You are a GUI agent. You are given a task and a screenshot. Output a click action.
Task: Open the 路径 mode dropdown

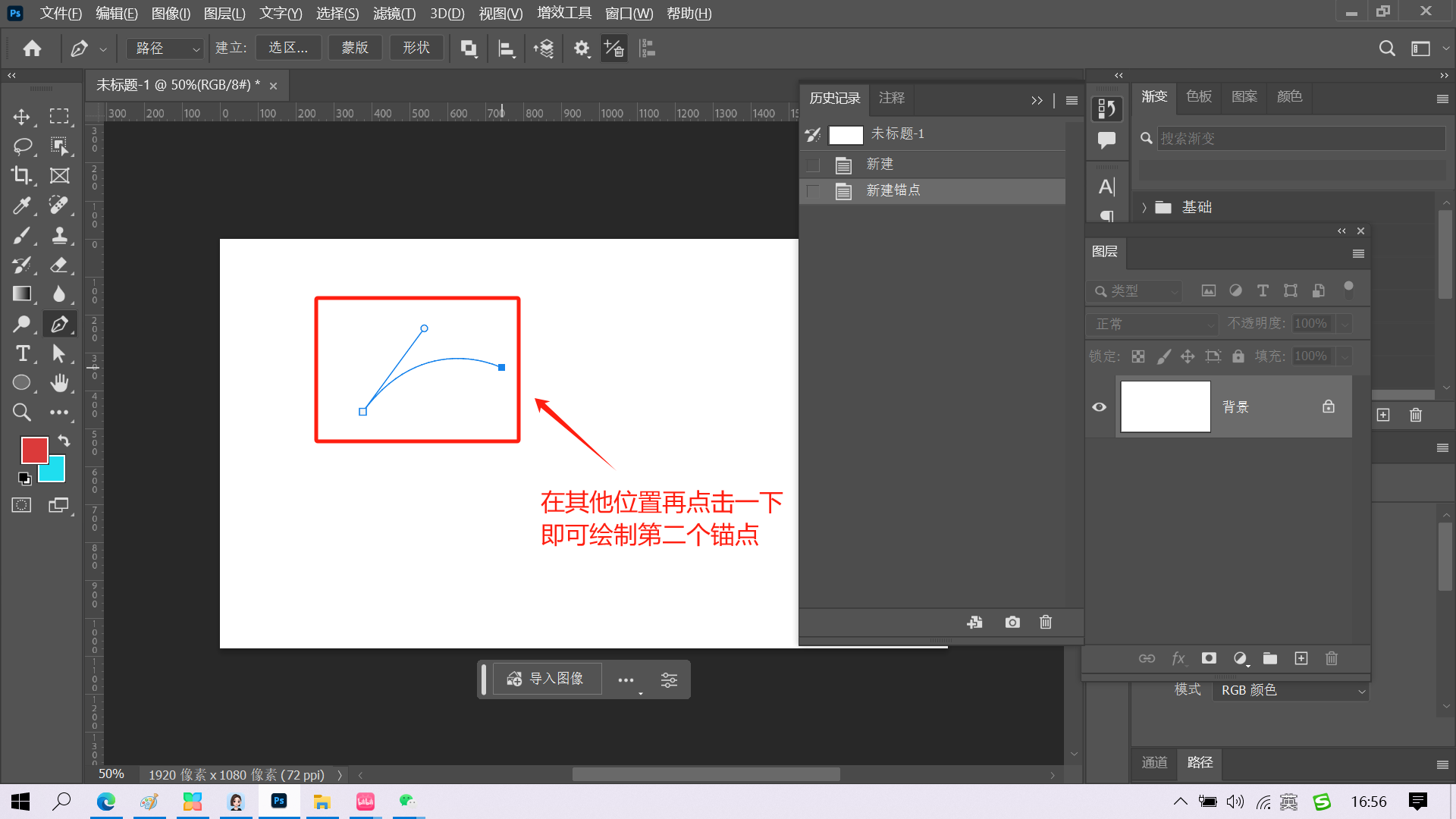167,49
